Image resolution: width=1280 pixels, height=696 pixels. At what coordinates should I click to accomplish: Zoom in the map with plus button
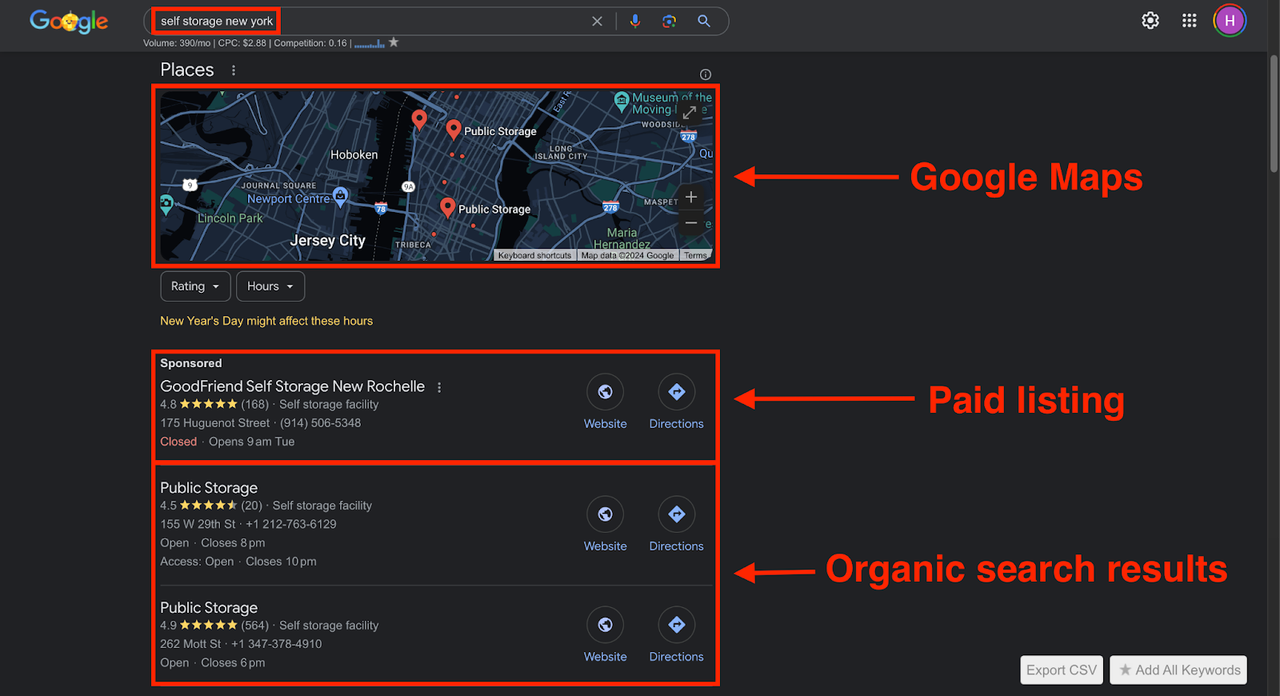coord(691,197)
